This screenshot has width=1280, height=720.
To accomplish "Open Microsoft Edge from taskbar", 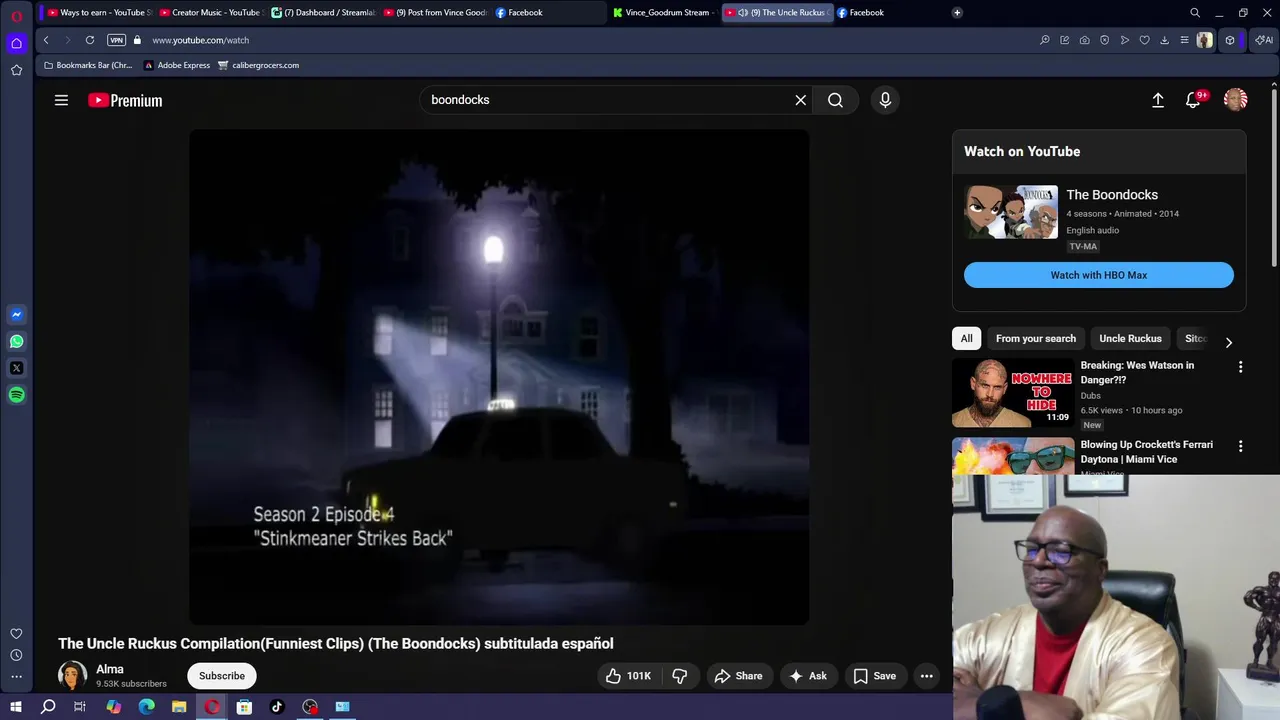I will [x=147, y=707].
